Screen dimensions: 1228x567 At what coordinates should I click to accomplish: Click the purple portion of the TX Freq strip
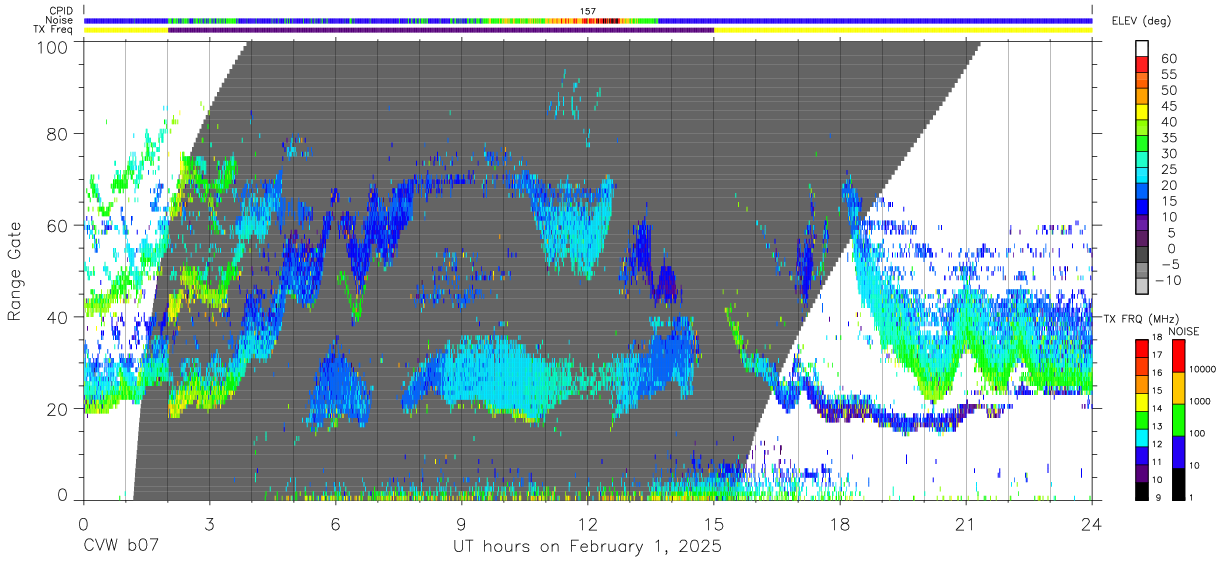click(441, 30)
